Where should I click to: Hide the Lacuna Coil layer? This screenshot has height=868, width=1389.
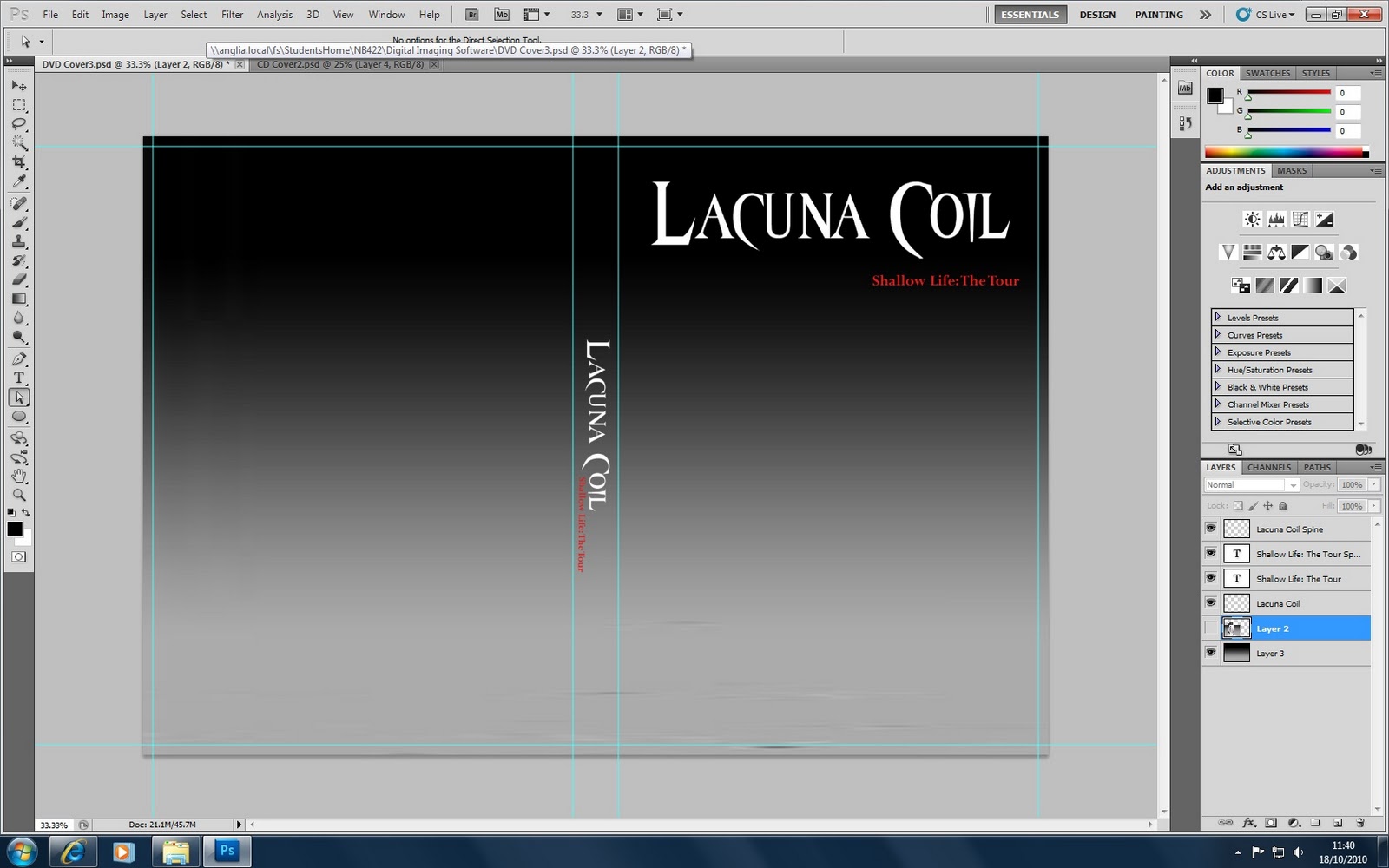(x=1211, y=603)
